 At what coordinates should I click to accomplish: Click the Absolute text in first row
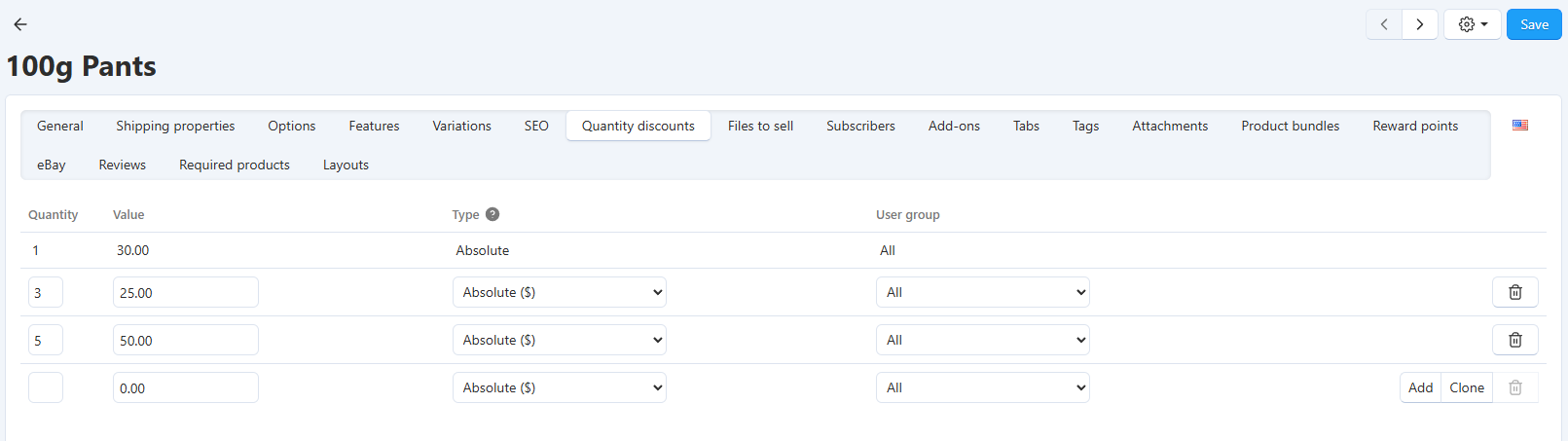(x=483, y=250)
